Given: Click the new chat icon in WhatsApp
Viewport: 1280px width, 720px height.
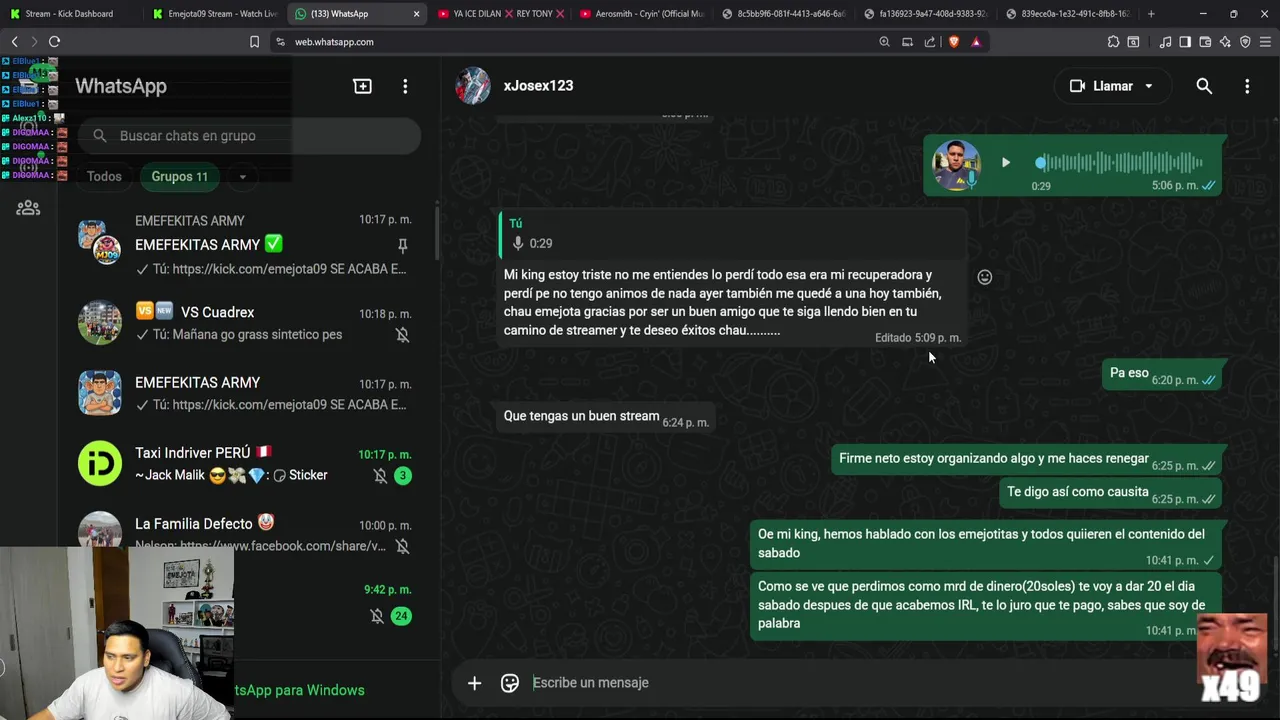Looking at the screenshot, I should click(x=362, y=86).
